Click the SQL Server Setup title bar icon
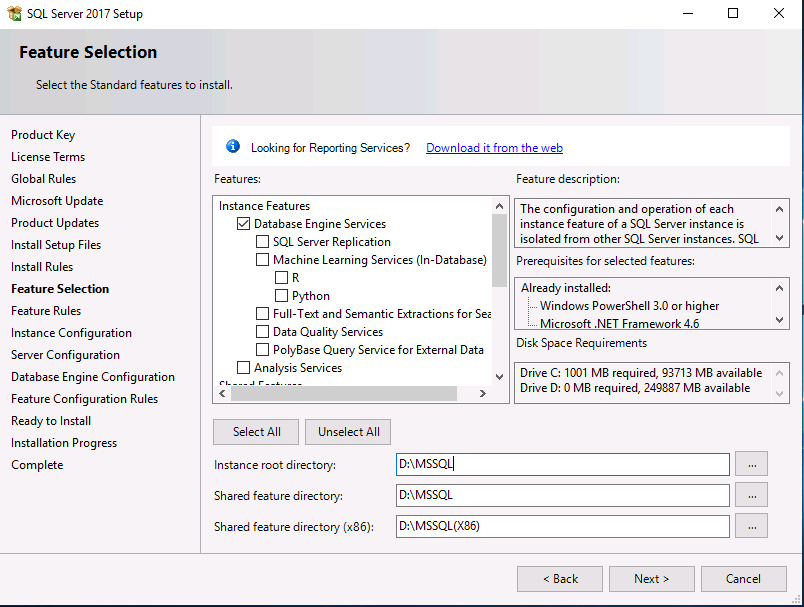The image size is (804, 607). coord(14,13)
